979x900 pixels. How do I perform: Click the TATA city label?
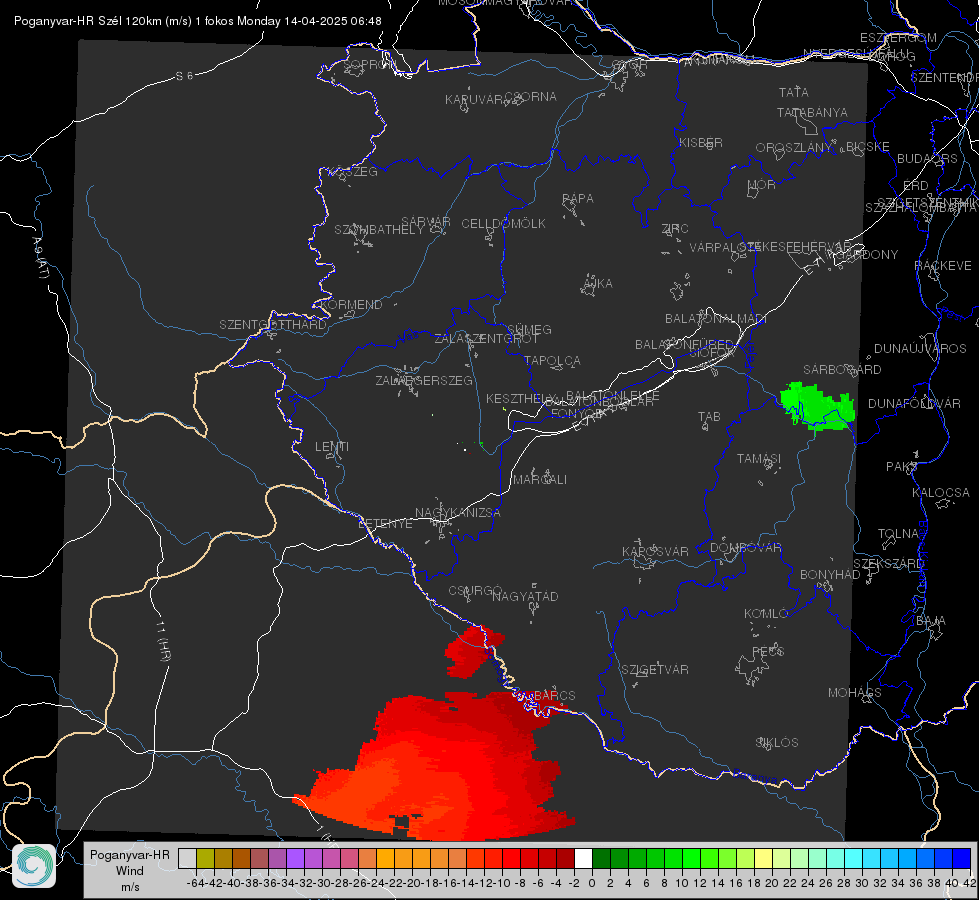(x=794, y=92)
